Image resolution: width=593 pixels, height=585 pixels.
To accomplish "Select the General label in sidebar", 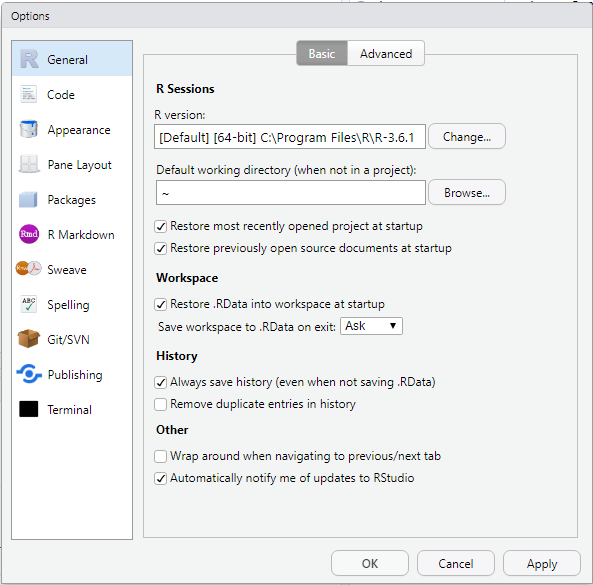I will (x=67, y=59).
